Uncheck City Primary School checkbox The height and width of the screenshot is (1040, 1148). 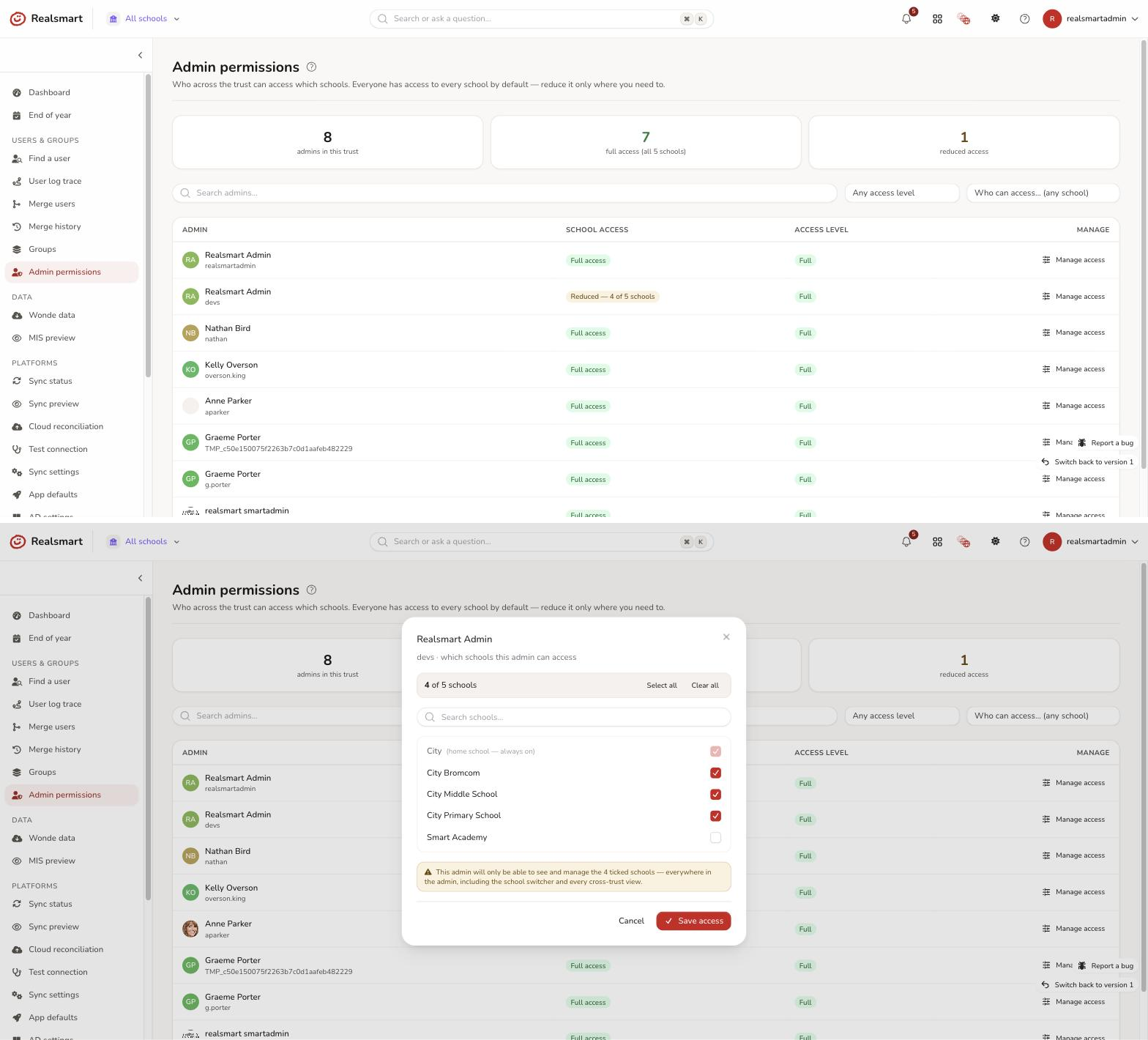(x=715, y=816)
